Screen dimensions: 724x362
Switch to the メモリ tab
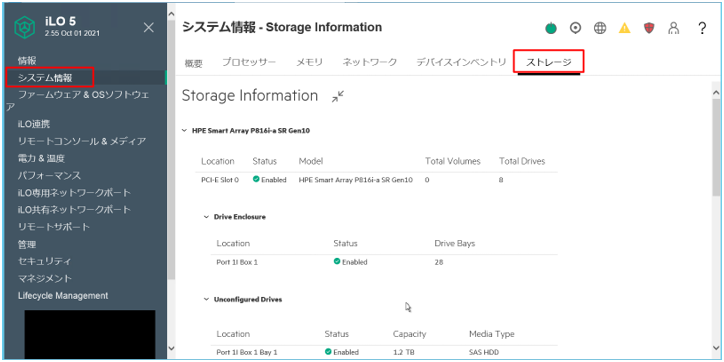click(309, 62)
